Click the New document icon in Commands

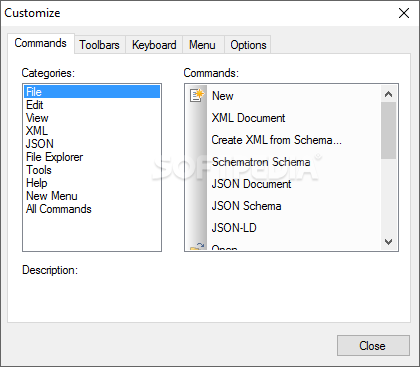point(197,95)
